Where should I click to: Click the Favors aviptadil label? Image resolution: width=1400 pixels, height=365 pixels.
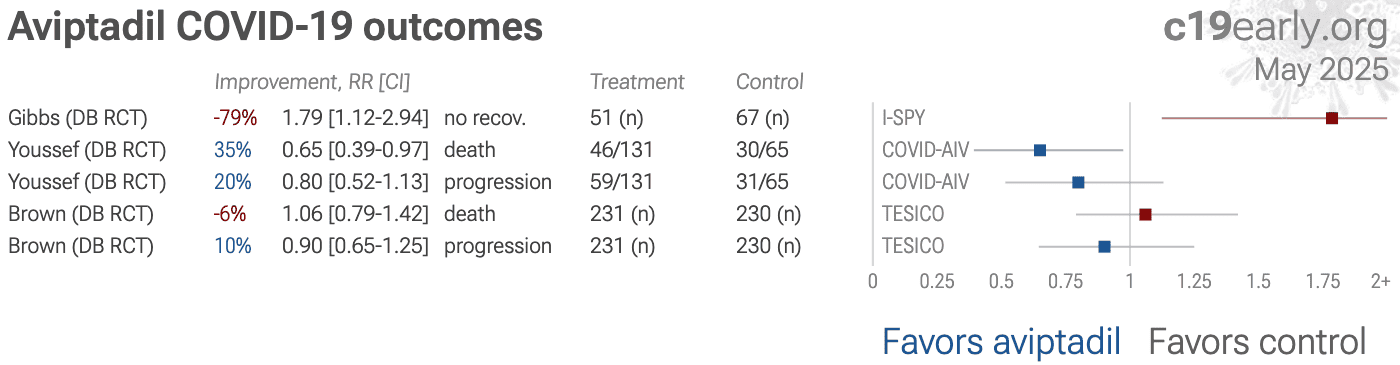pos(1001,342)
